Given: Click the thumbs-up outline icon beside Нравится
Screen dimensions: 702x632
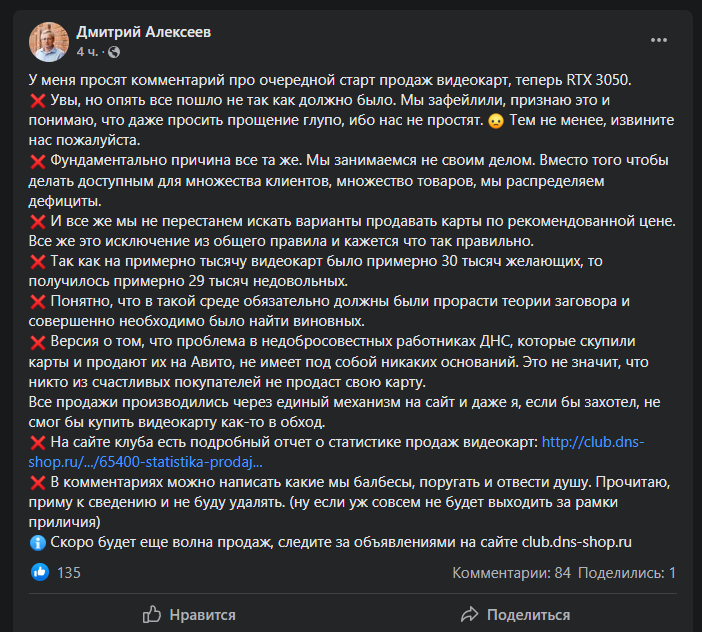Looking at the screenshot, I should point(152,614).
